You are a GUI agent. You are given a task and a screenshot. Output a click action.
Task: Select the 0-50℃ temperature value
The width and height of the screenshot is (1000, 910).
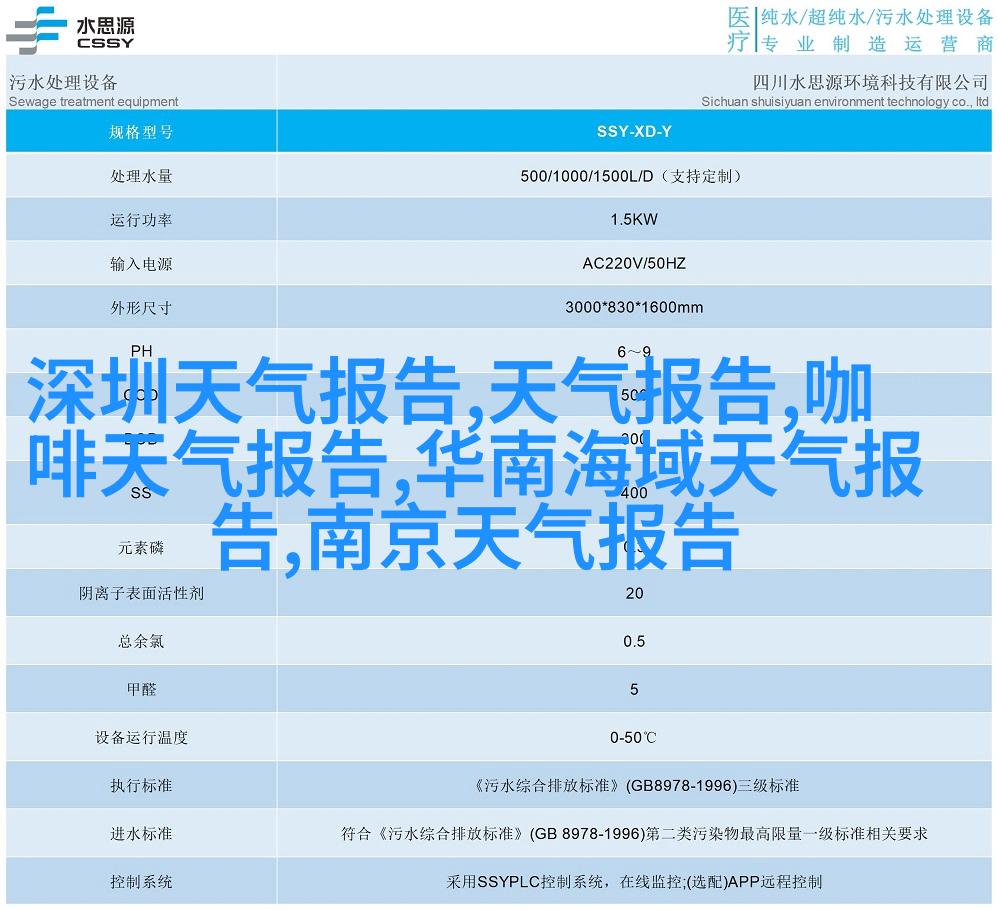click(633, 738)
